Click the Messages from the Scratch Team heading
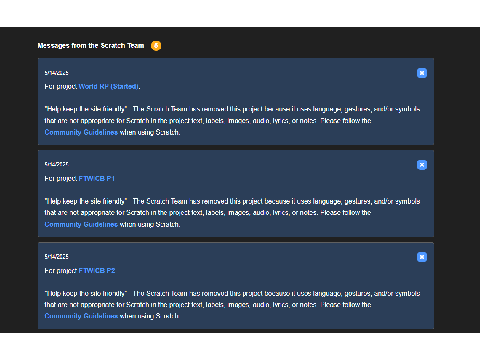This screenshot has width=480, height=360. (x=91, y=46)
